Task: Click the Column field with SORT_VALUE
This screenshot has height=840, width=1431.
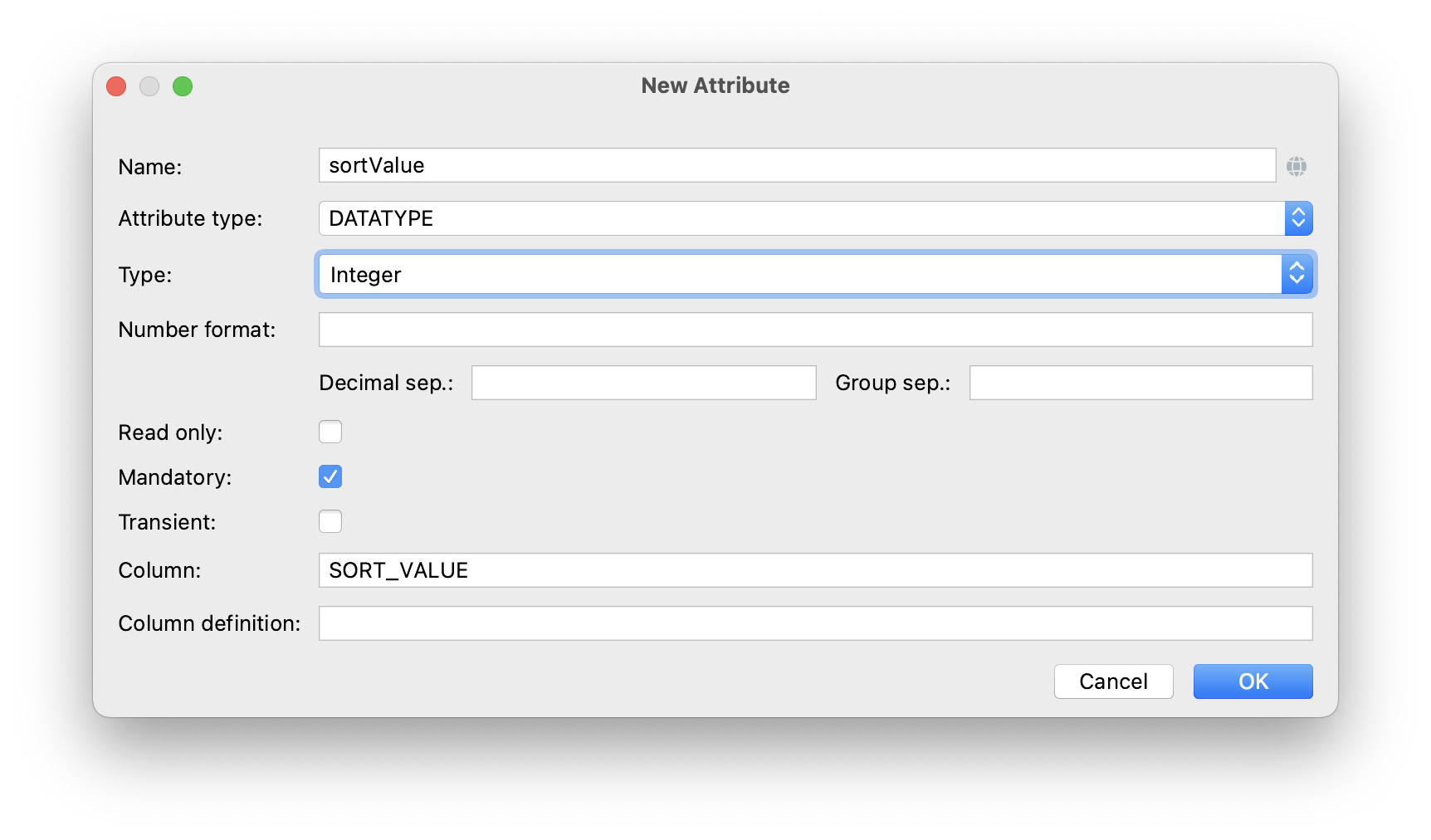Action: point(815,570)
